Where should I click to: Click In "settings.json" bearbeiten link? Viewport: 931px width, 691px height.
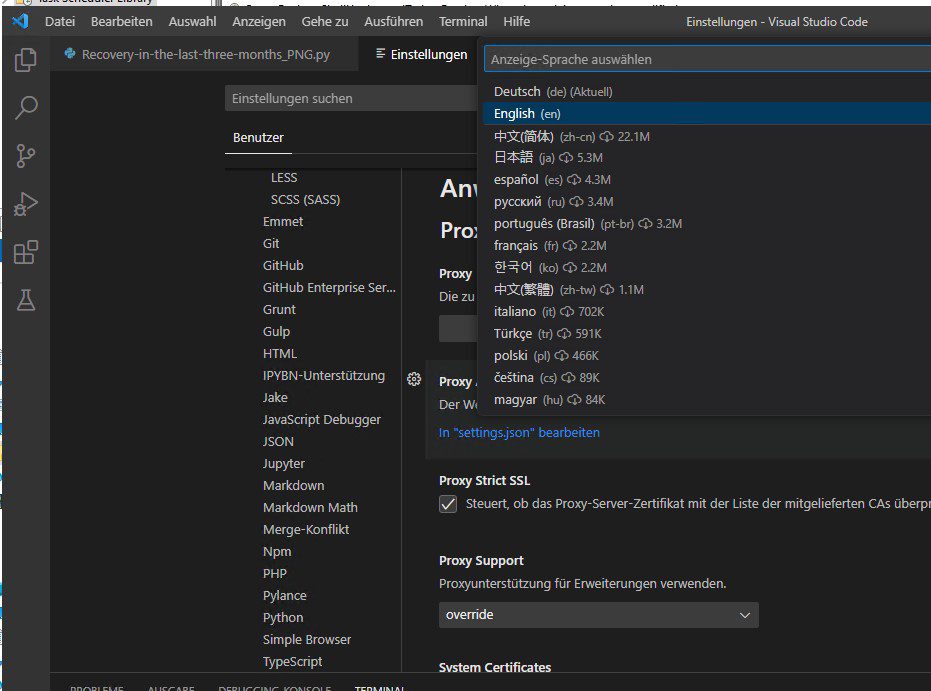point(519,432)
